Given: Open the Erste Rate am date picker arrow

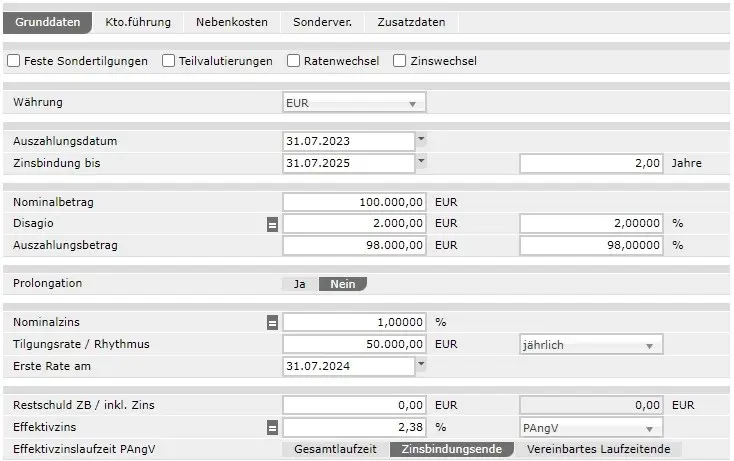Looking at the screenshot, I should 421,364.
